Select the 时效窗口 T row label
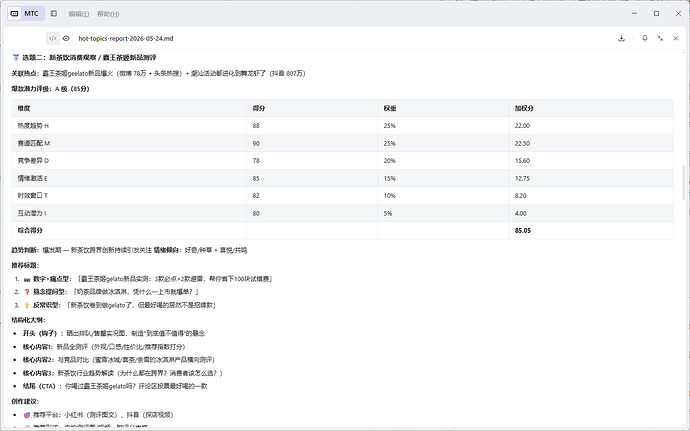Screen dimensions: 690x431 33,195
